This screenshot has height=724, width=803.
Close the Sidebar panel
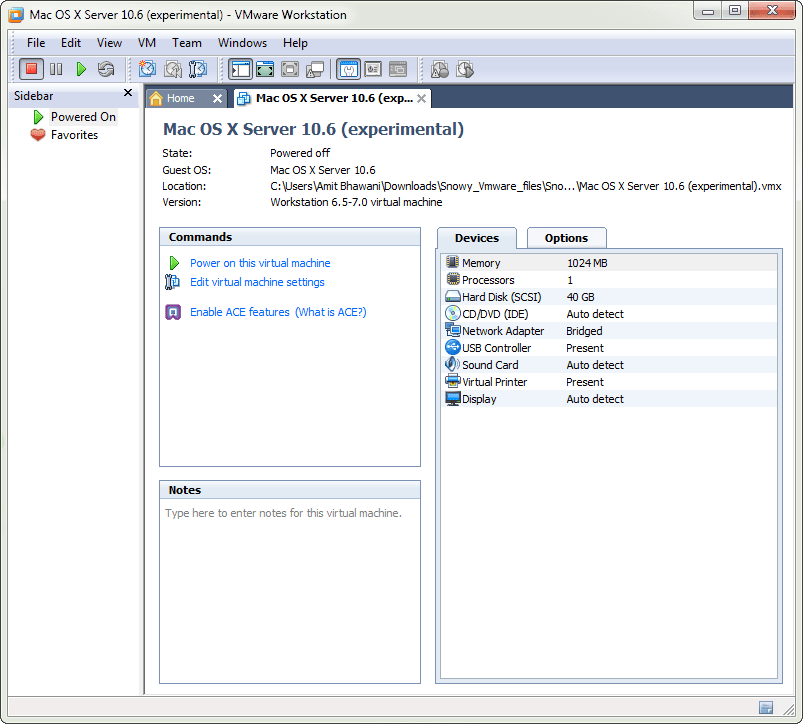pyautogui.click(x=128, y=93)
